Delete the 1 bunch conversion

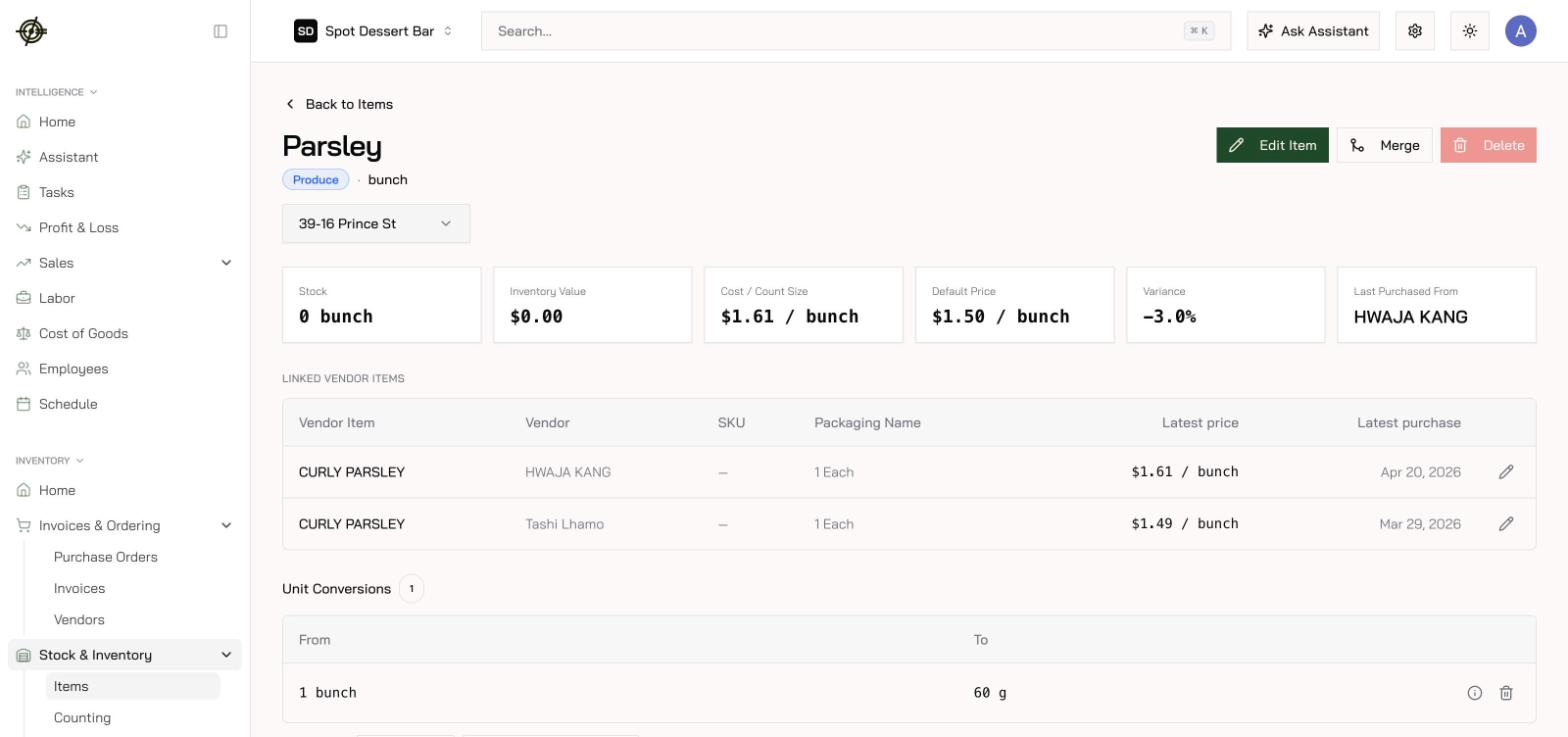click(x=1506, y=693)
